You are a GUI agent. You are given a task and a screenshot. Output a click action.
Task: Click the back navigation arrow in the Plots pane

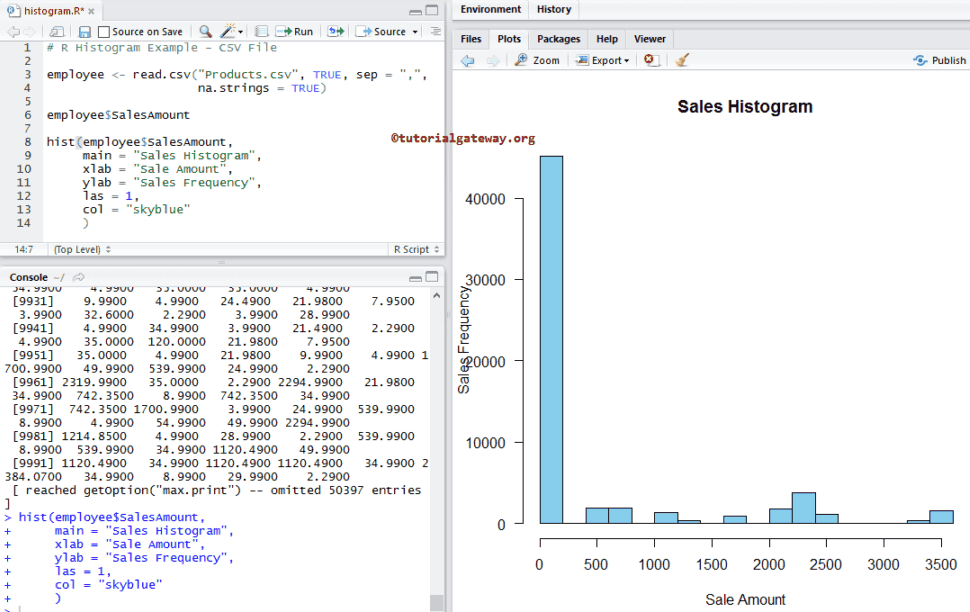coord(468,60)
